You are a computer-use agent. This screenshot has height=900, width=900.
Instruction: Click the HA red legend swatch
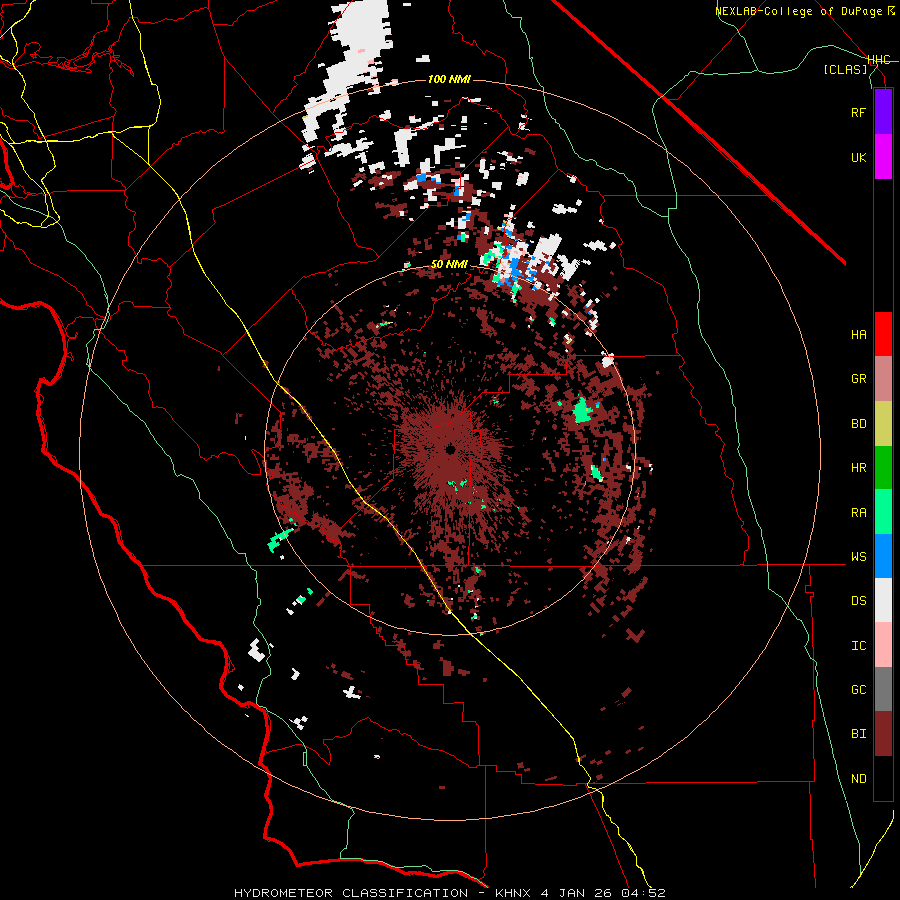point(883,334)
